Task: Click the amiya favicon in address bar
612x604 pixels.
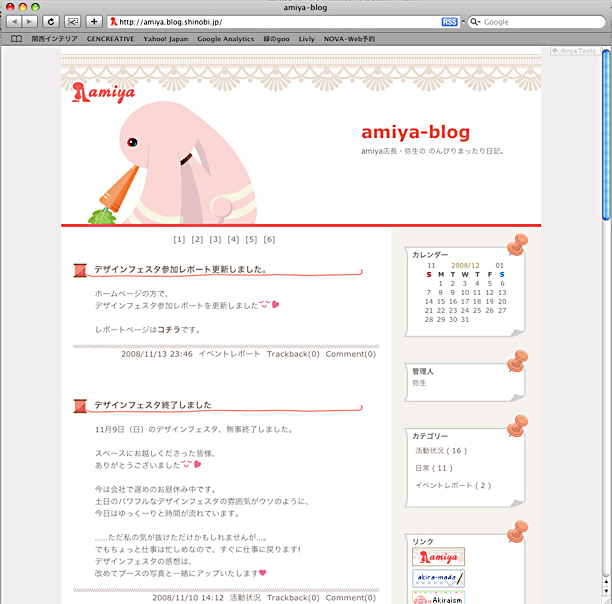Action: (114, 21)
